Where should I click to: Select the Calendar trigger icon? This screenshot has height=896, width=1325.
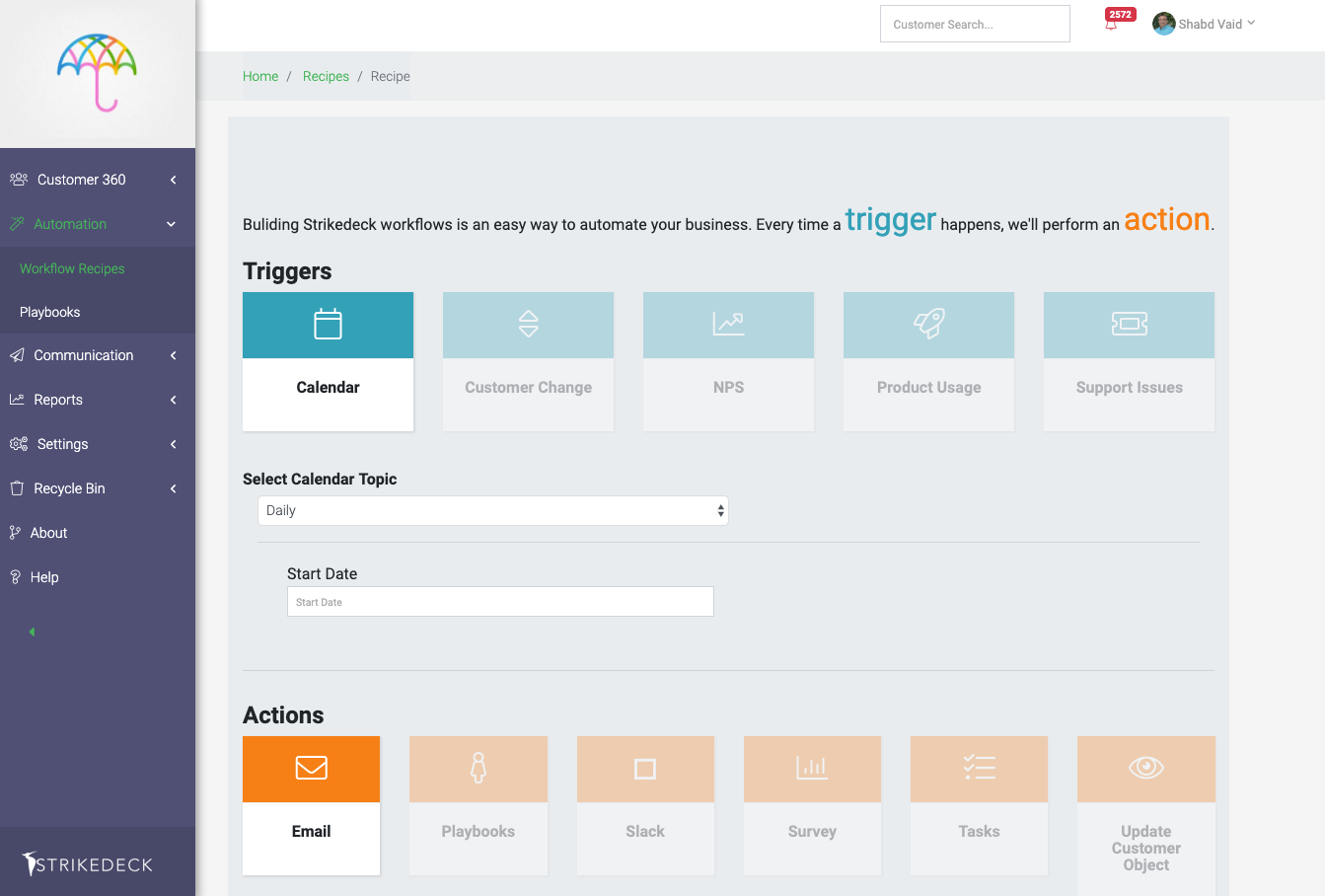[328, 324]
